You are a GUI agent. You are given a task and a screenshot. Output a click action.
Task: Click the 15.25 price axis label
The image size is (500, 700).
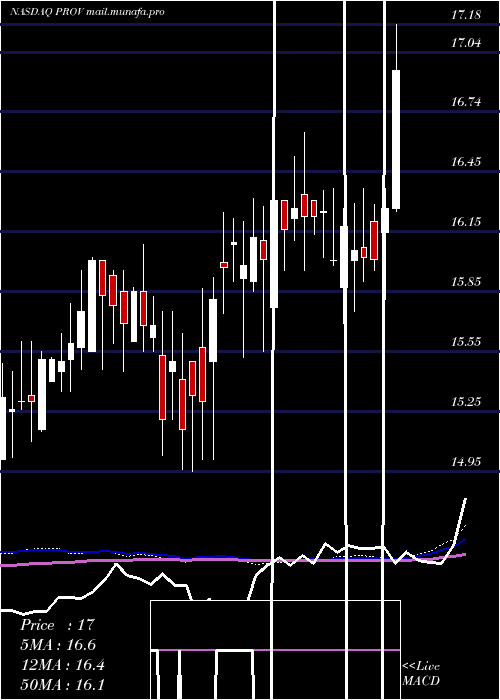pos(466,402)
